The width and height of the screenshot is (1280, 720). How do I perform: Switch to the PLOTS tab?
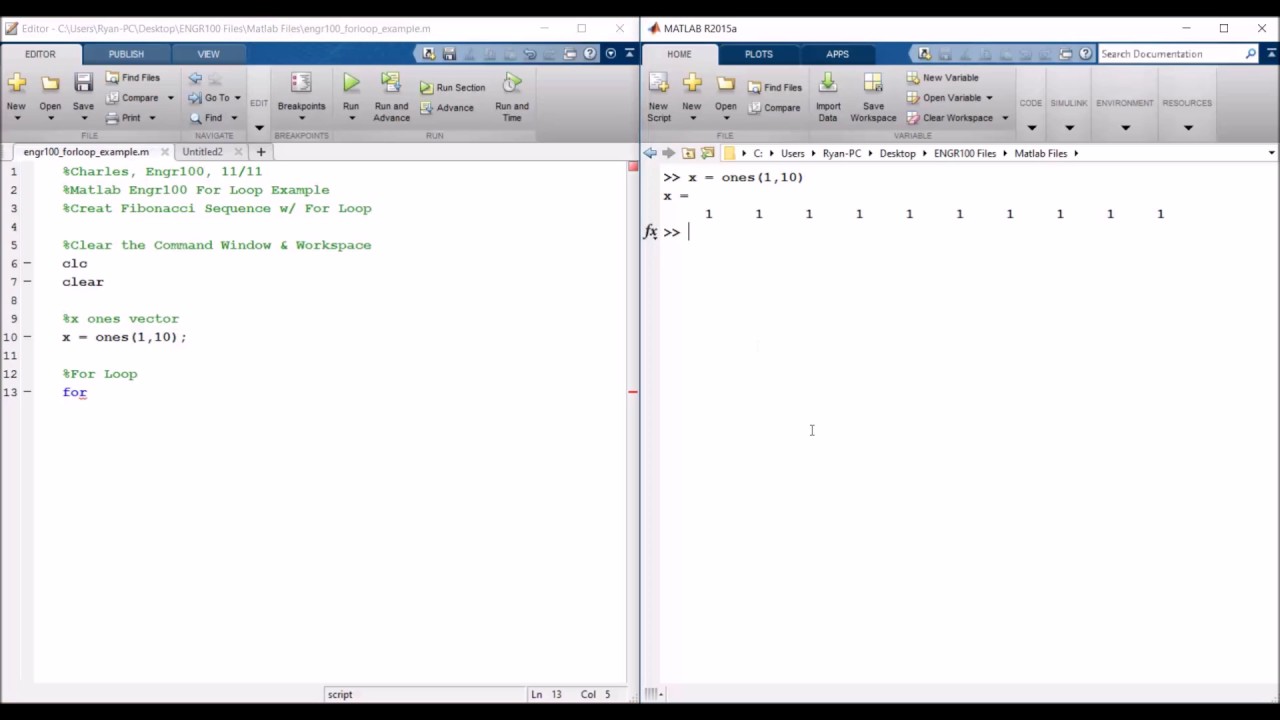click(758, 54)
